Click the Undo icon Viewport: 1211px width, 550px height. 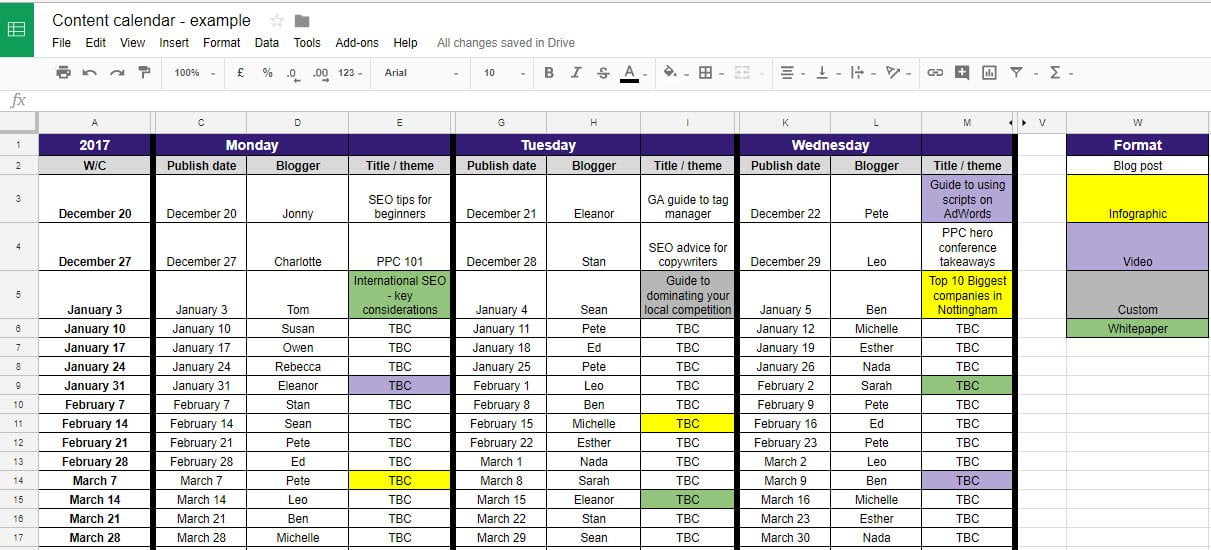point(90,72)
